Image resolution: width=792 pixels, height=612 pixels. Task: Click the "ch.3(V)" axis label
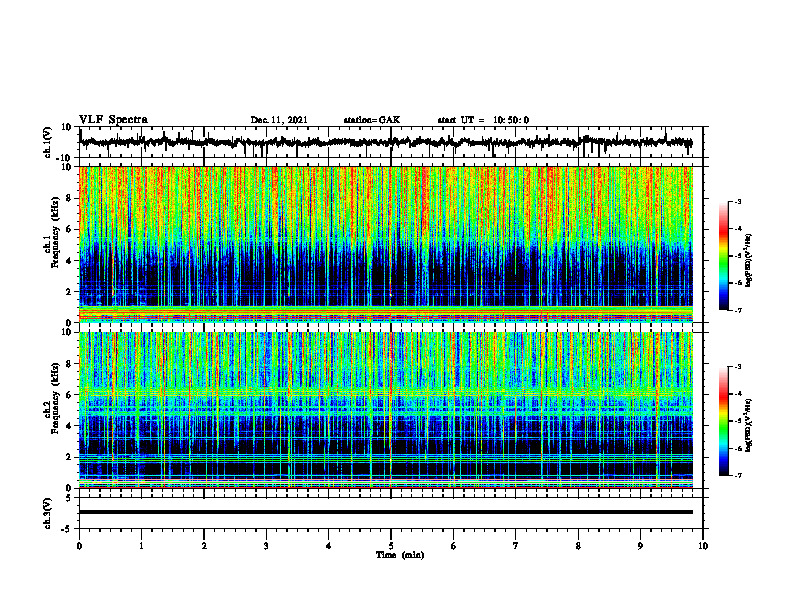click(48, 514)
